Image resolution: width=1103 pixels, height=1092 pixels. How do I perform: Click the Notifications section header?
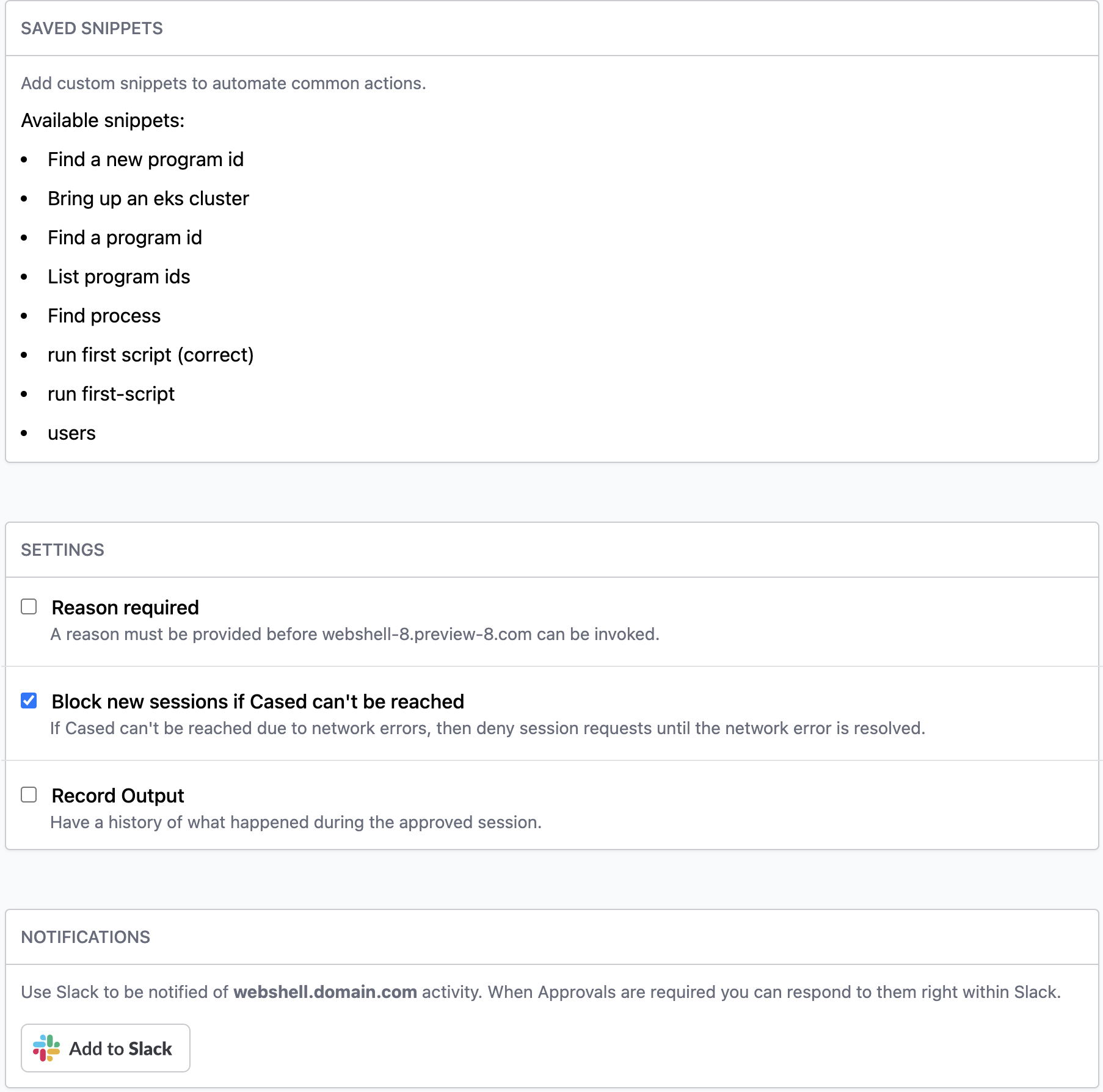pos(86,937)
